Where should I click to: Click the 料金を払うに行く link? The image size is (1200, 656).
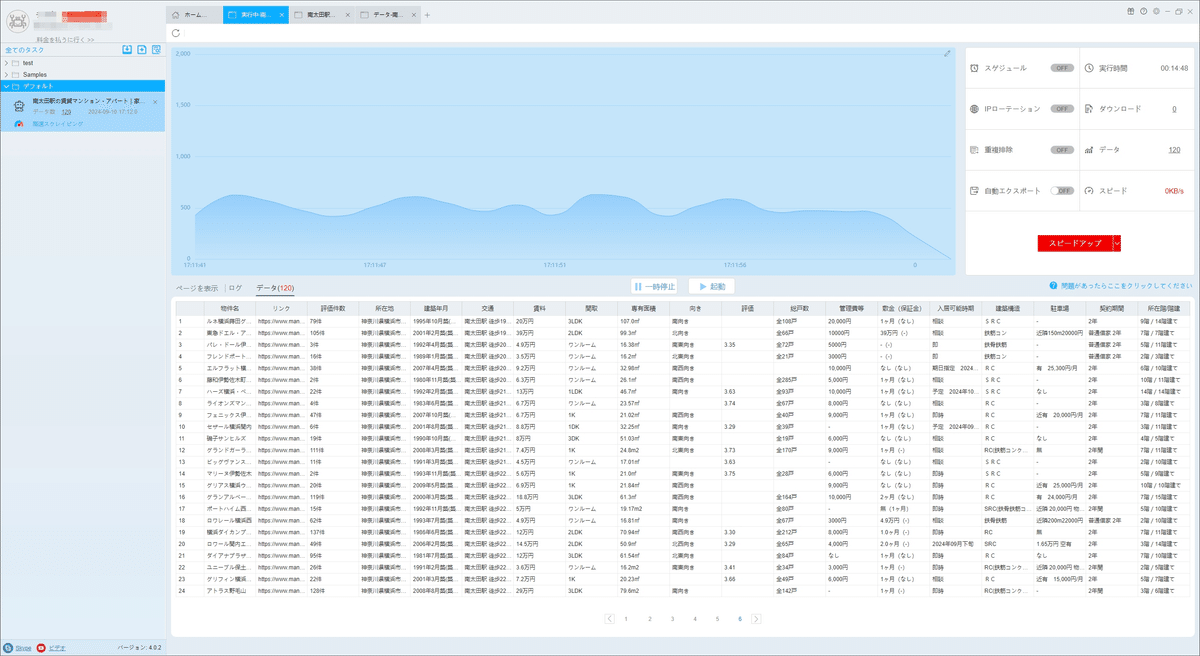pyautogui.click(x=65, y=39)
